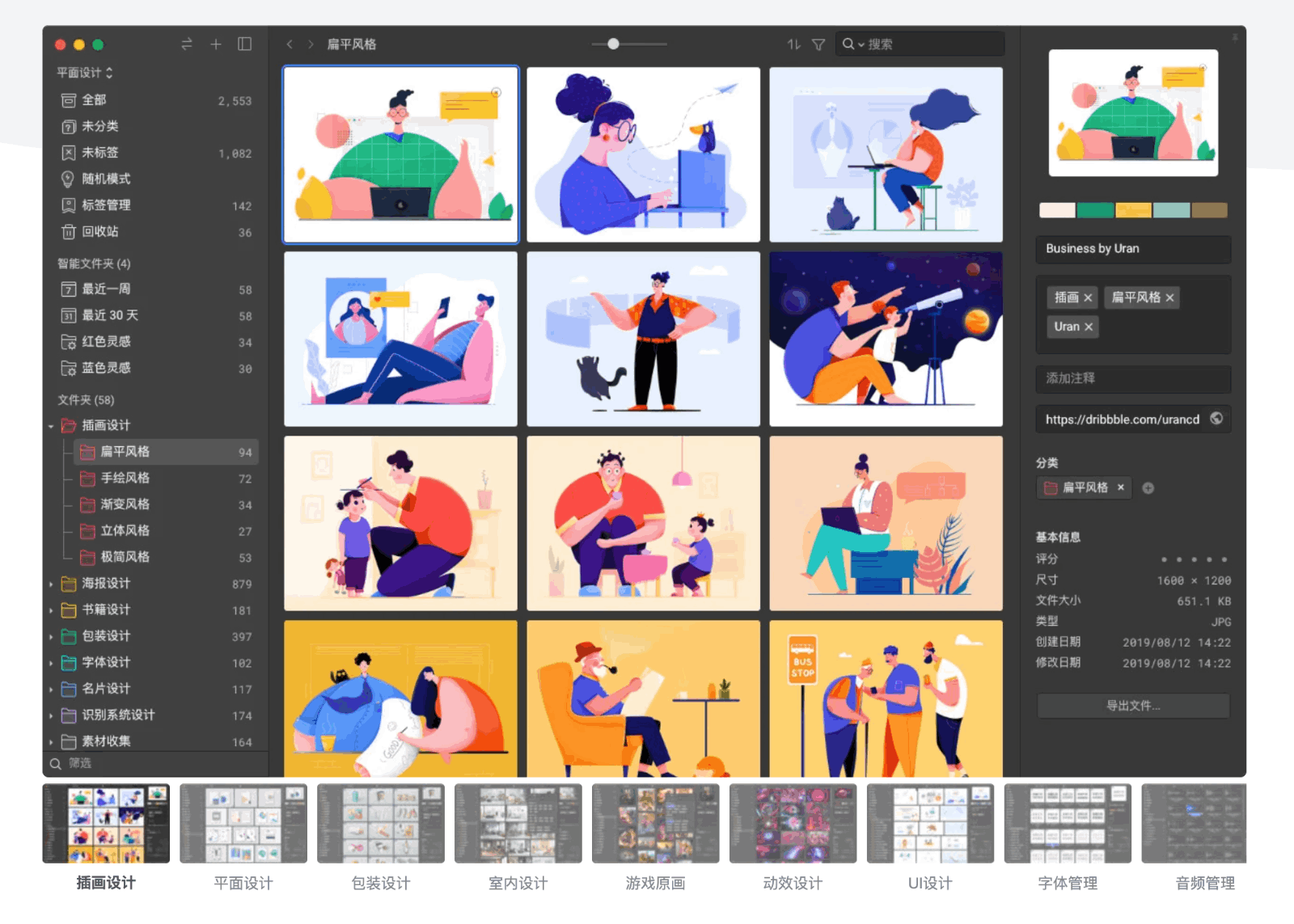1294x924 pixels.
Task: Expand the 海报设计 folder
Action: [x=51, y=584]
